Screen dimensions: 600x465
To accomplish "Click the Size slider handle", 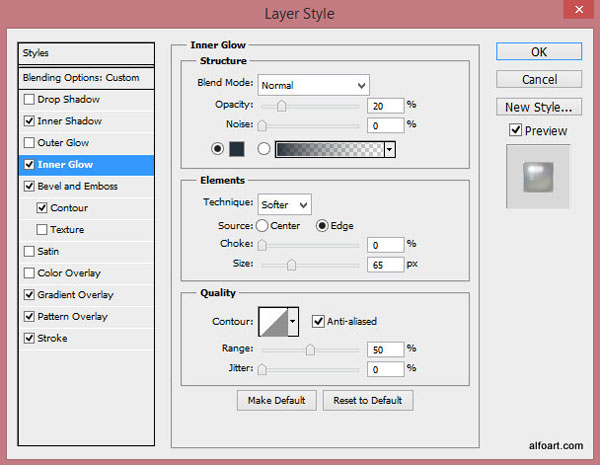I will point(291,264).
